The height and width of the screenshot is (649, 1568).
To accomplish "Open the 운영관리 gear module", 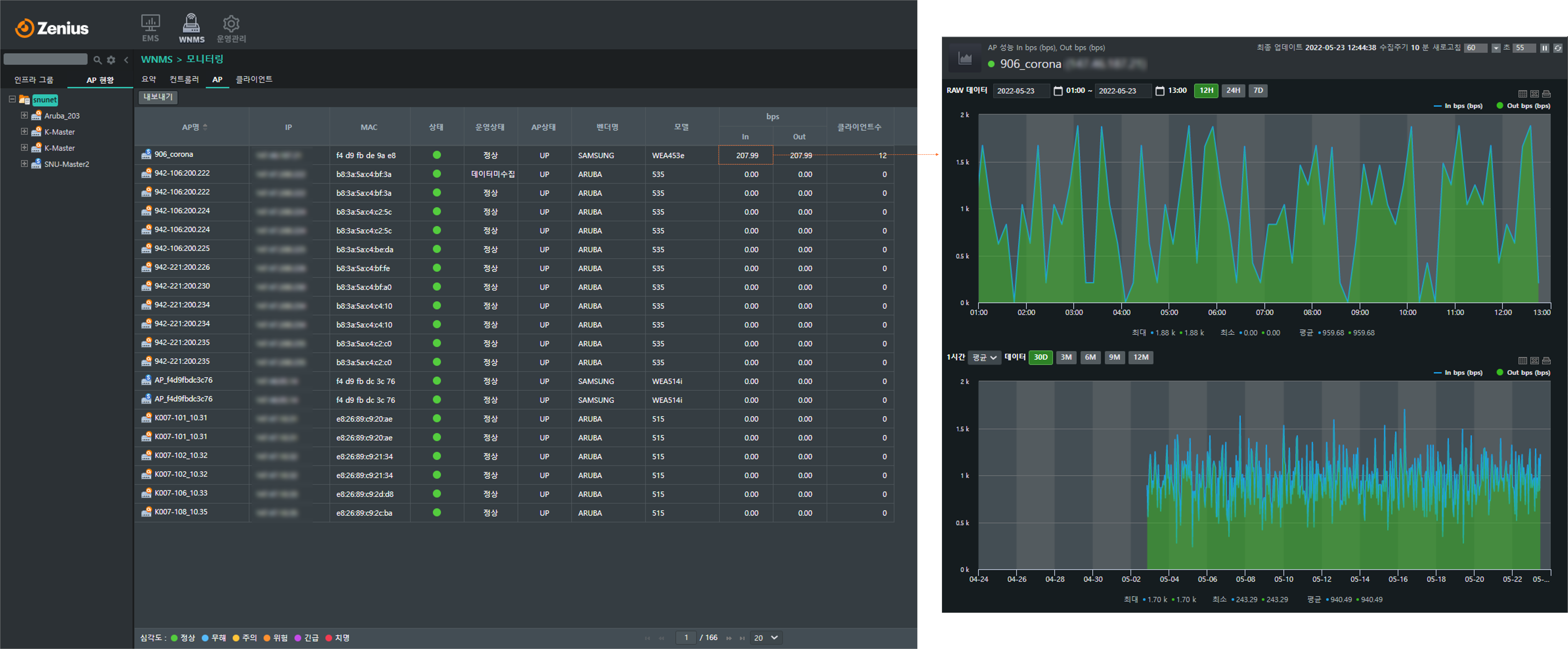I will 231,29.
